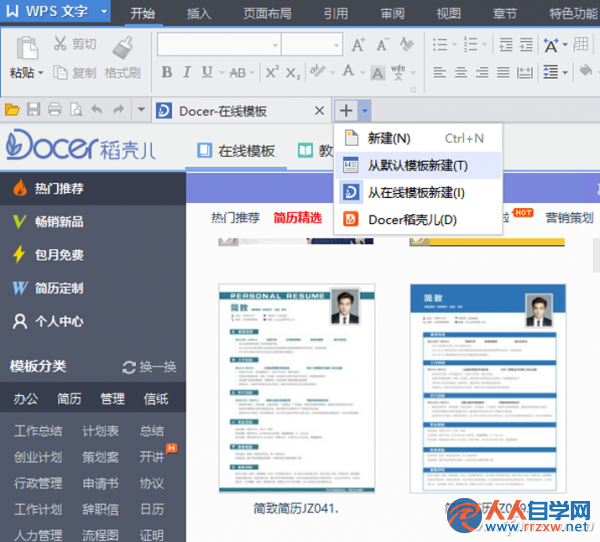The width and height of the screenshot is (600, 542).
Task: Select the 简历精选 category tab
Action: (298, 218)
